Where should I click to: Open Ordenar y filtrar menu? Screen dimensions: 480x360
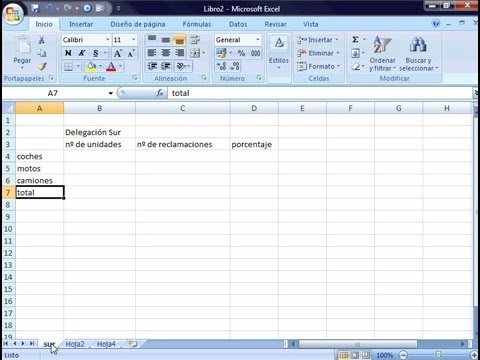tap(382, 53)
